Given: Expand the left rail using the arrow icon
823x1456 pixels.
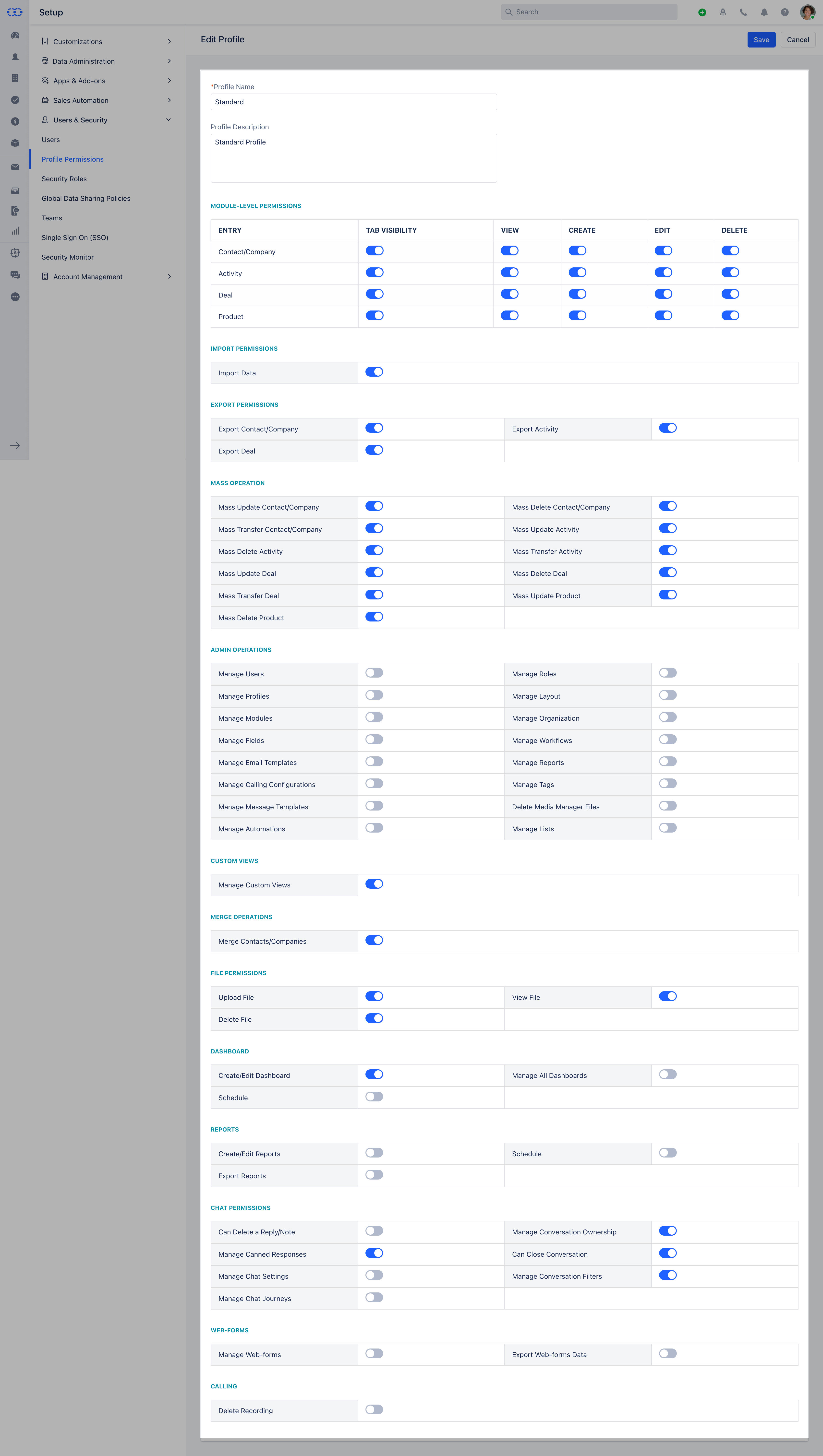Looking at the screenshot, I should [15, 445].
